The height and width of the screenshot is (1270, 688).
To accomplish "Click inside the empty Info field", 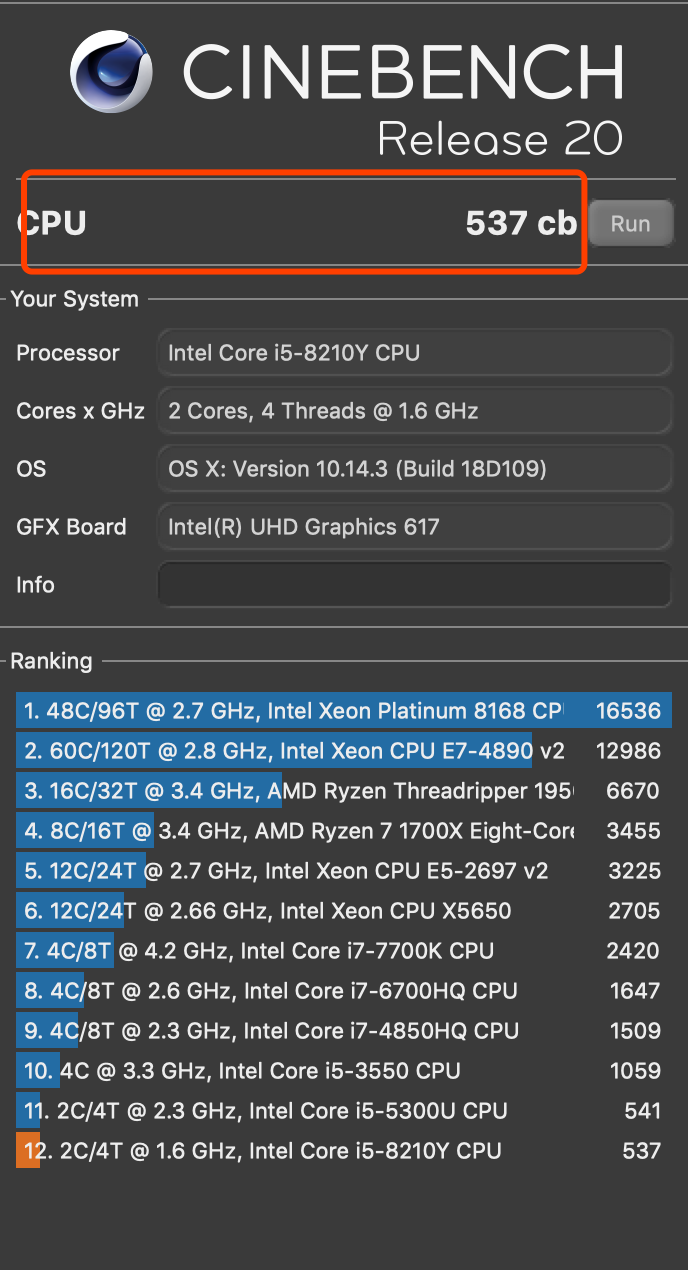I will pos(414,584).
